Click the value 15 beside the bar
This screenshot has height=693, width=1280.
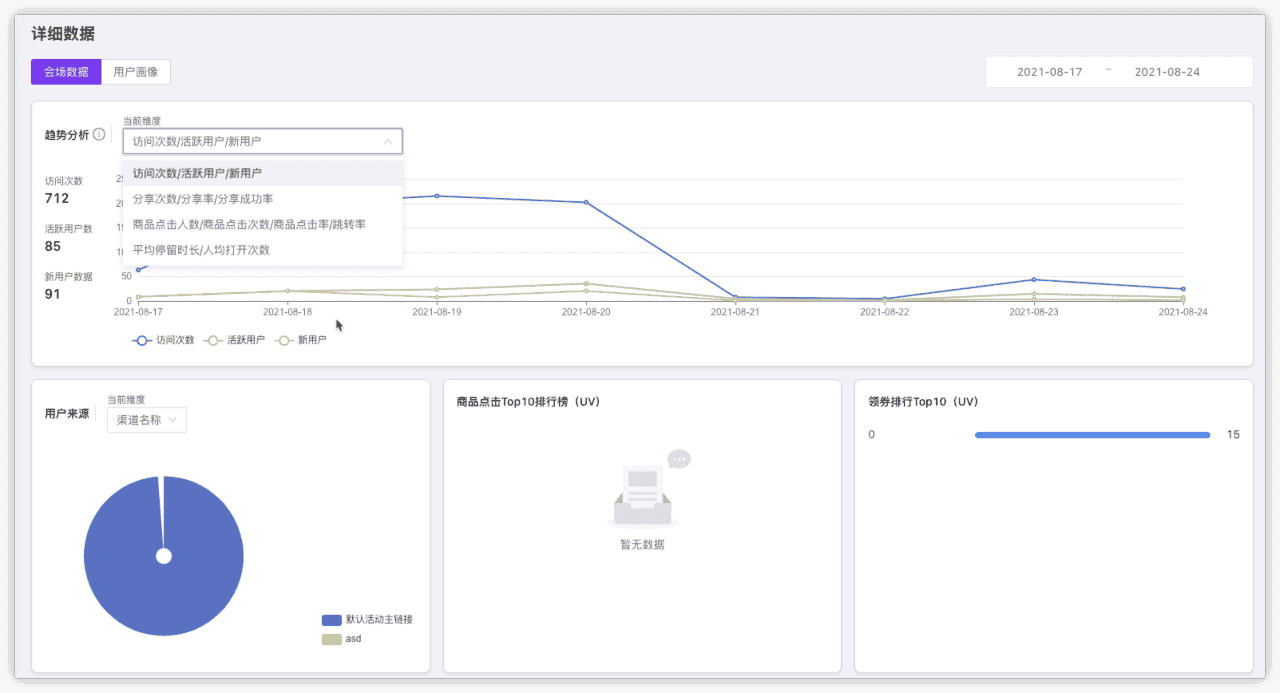pyautogui.click(x=1233, y=435)
